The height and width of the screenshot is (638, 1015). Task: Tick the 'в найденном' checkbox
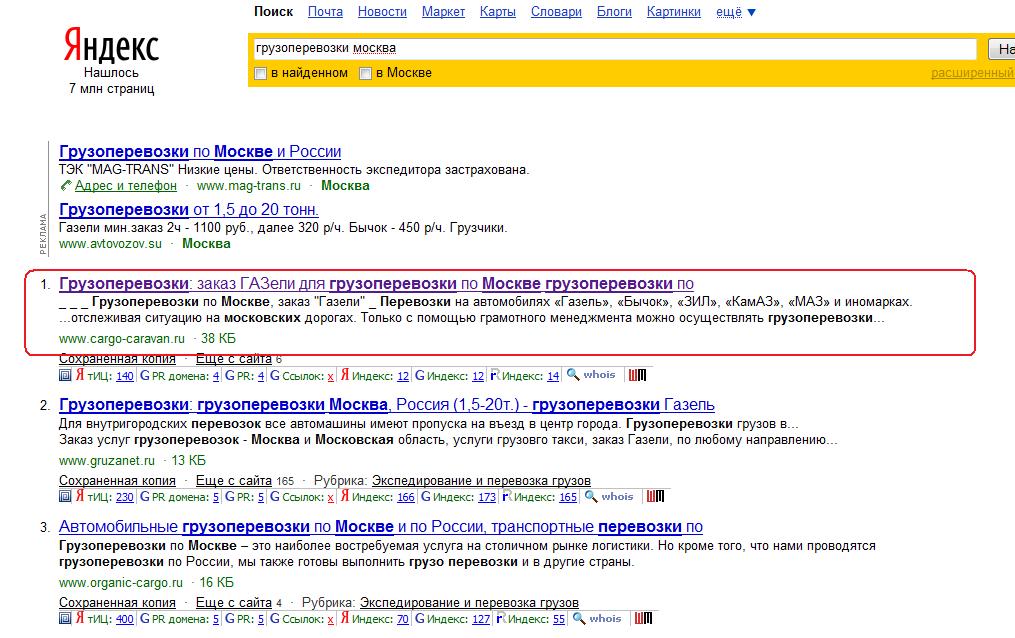click(x=260, y=73)
